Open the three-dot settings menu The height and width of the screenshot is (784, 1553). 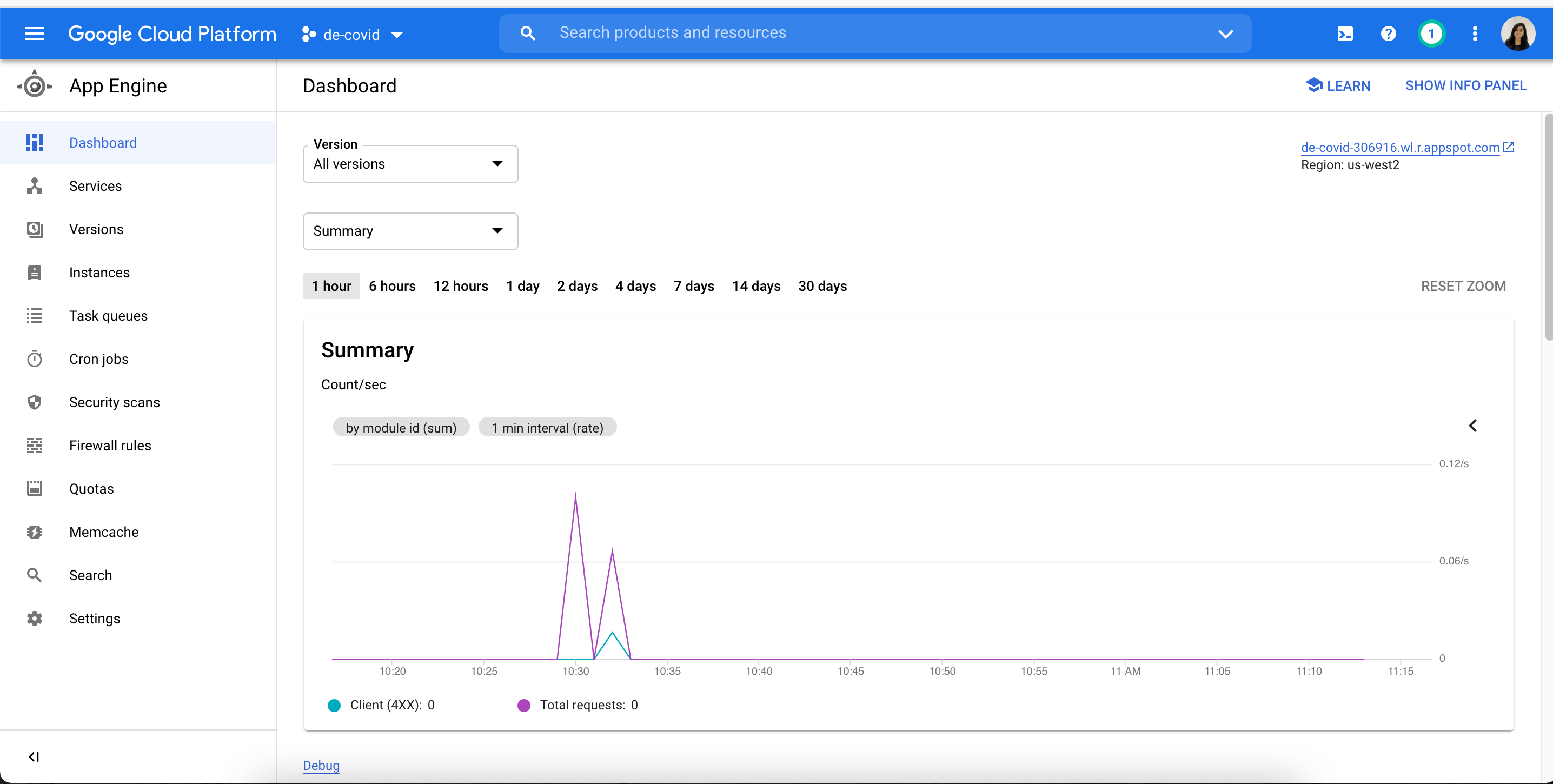[x=1475, y=34]
